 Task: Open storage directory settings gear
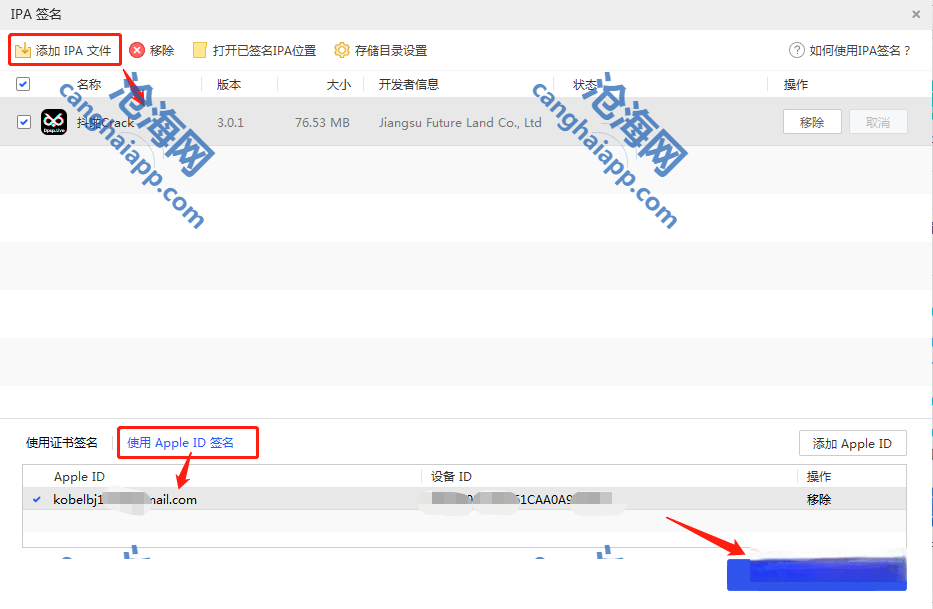[342, 50]
